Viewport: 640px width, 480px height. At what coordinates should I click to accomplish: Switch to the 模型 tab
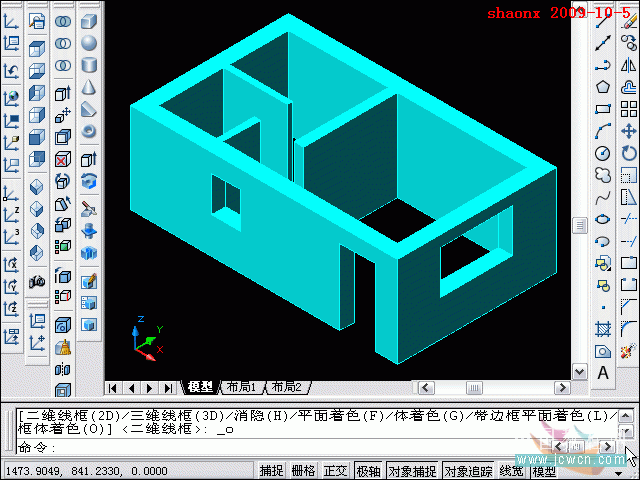point(200,387)
